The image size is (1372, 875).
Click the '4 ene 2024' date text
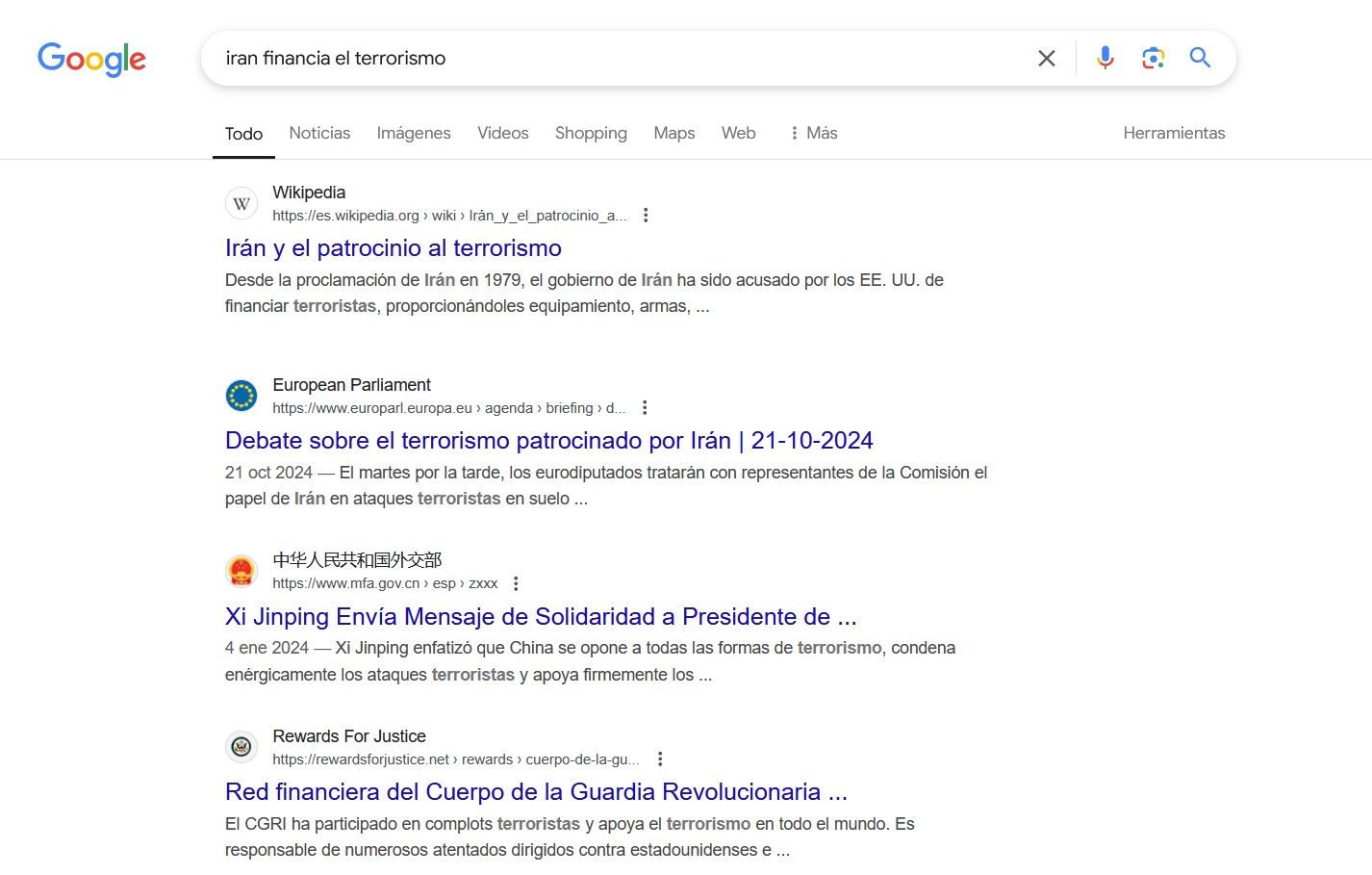point(267,648)
